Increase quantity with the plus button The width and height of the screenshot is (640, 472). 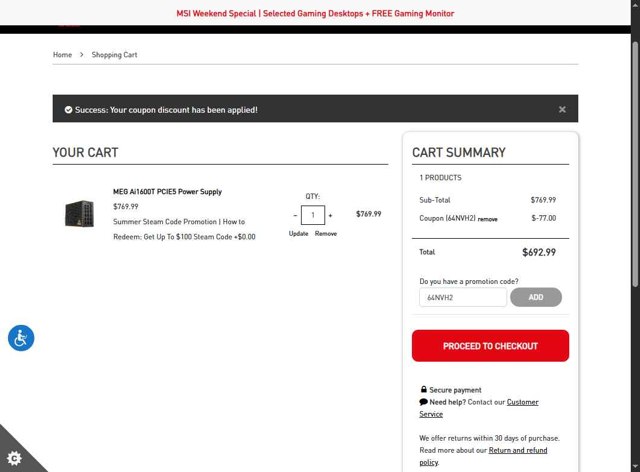click(x=330, y=215)
